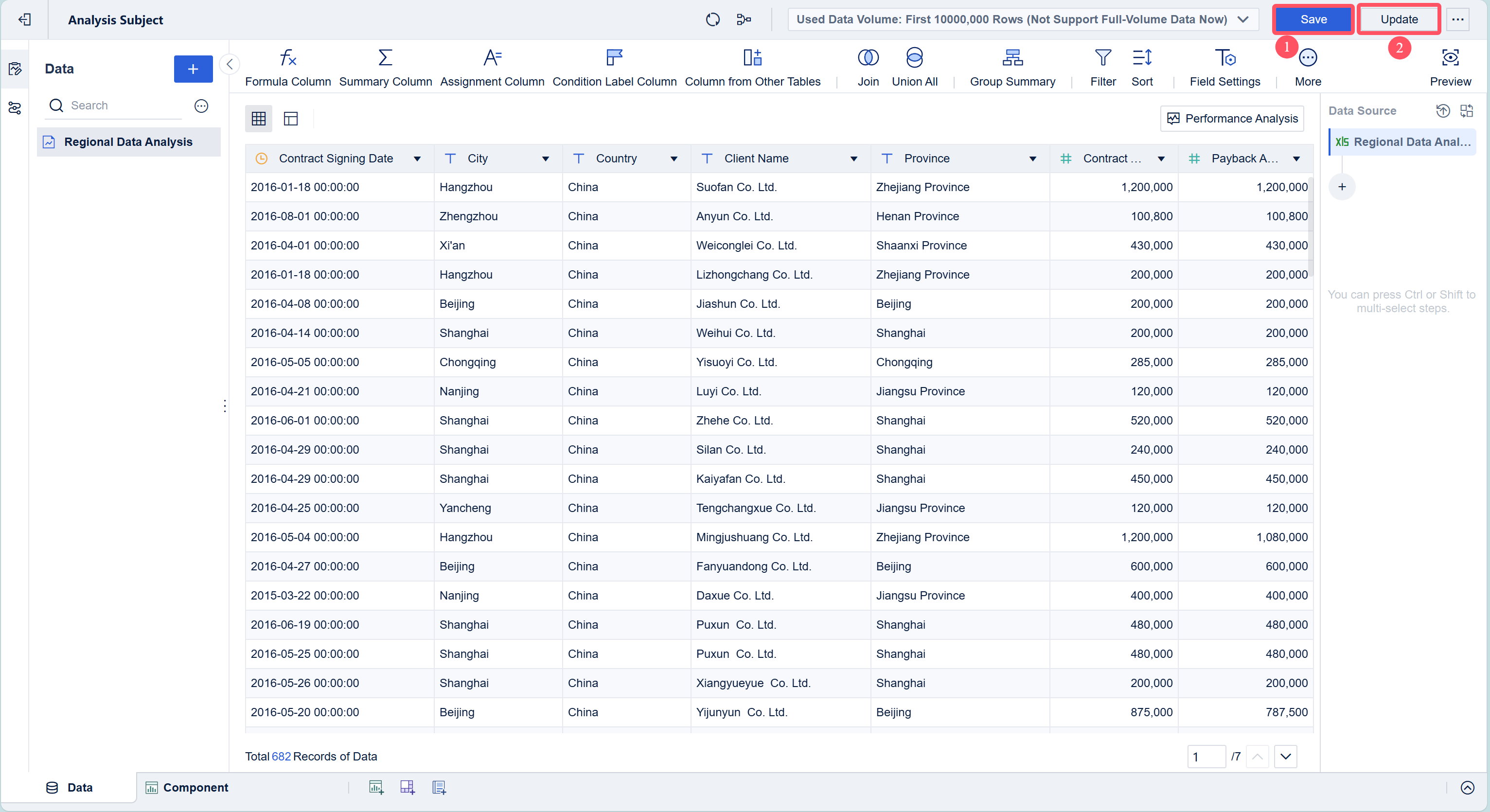Click the Update button
Image resolution: width=1490 pixels, height=812 pixels.
pos(1399,19)
